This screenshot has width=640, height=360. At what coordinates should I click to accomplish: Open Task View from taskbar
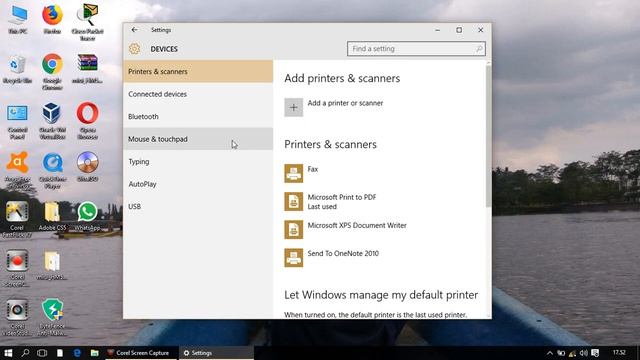(42, 353)
